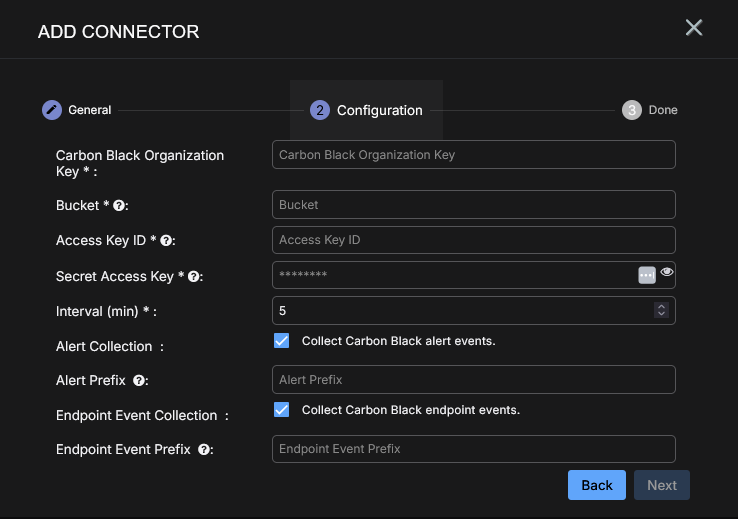
Task: Select the Done step label
Action: (x=663, y=110)
